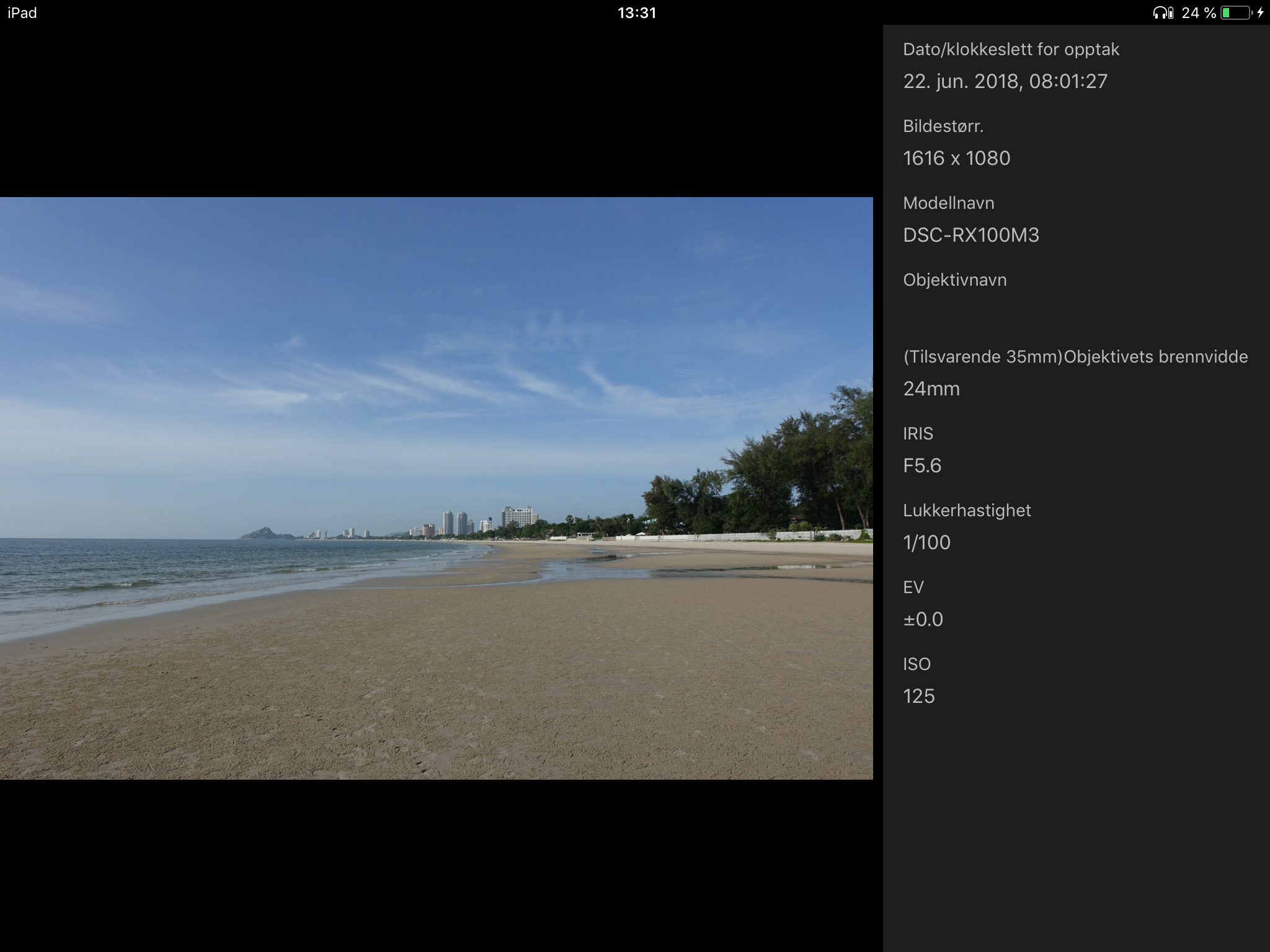Tap the 24 % battery percentage text
The height and width of the screenshot is (952, 1270).
click(x=1198, y=13)
